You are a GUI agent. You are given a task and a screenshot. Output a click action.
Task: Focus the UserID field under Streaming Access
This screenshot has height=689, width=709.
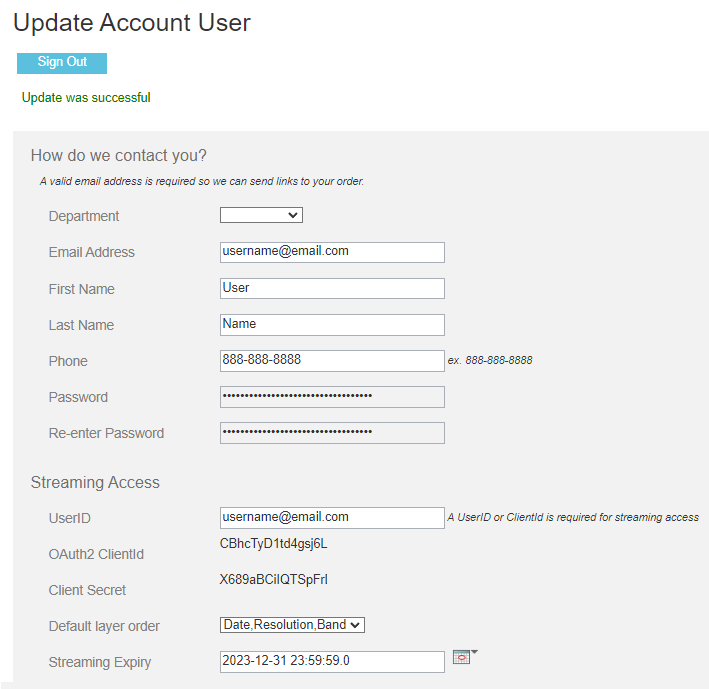[x=332, y=517]
